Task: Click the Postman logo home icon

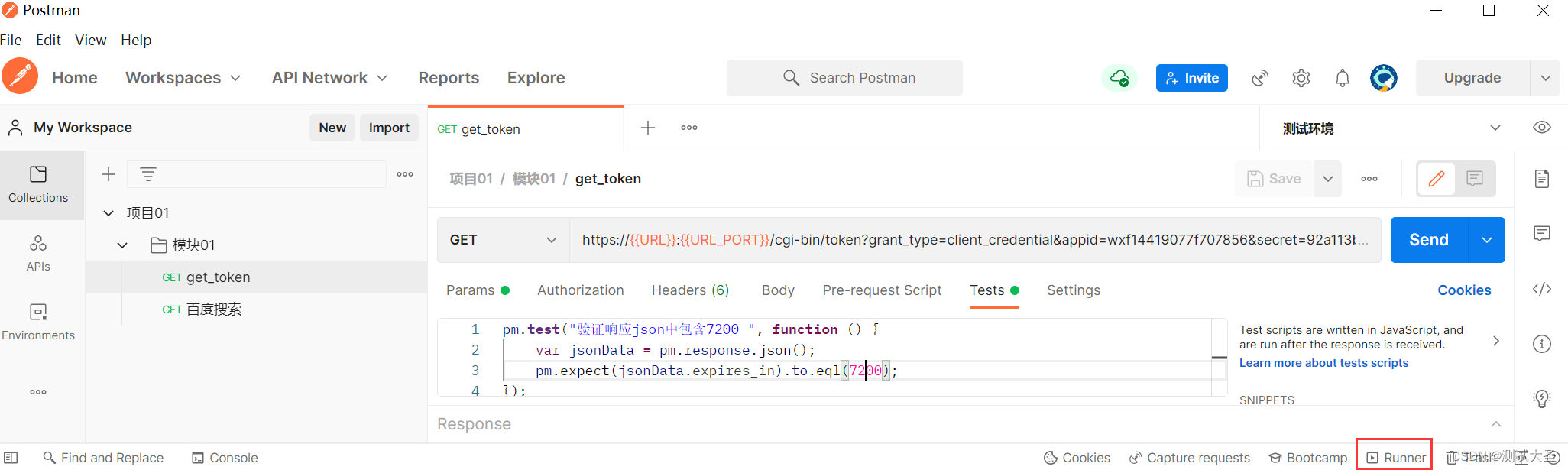Action: tap(20, 76)
